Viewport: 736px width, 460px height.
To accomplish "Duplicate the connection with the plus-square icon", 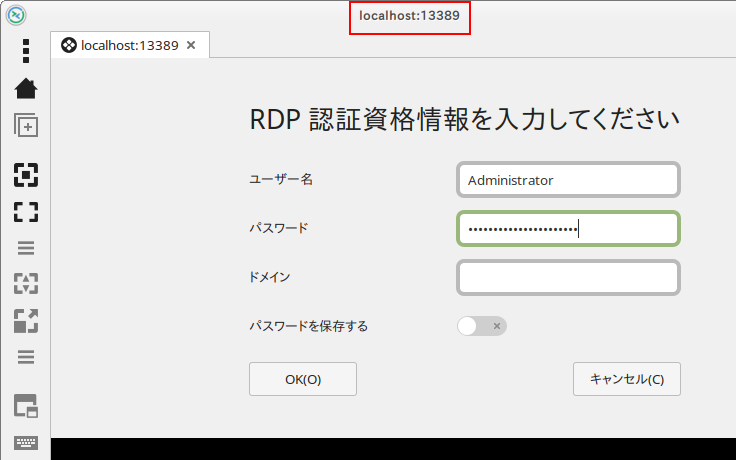I will click(x=26, y=125).
